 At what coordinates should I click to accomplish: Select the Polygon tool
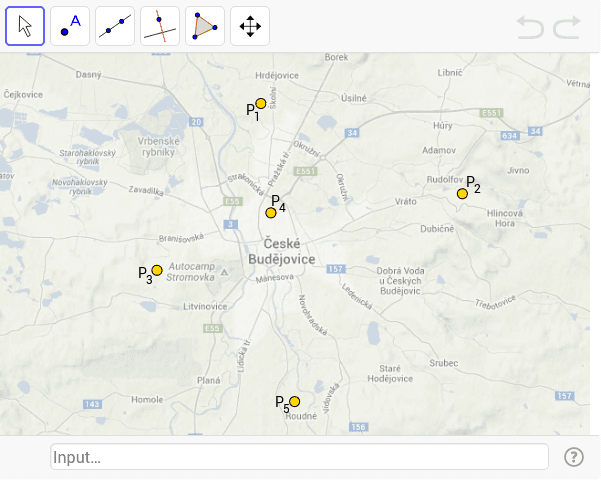(x=205, y=26)
